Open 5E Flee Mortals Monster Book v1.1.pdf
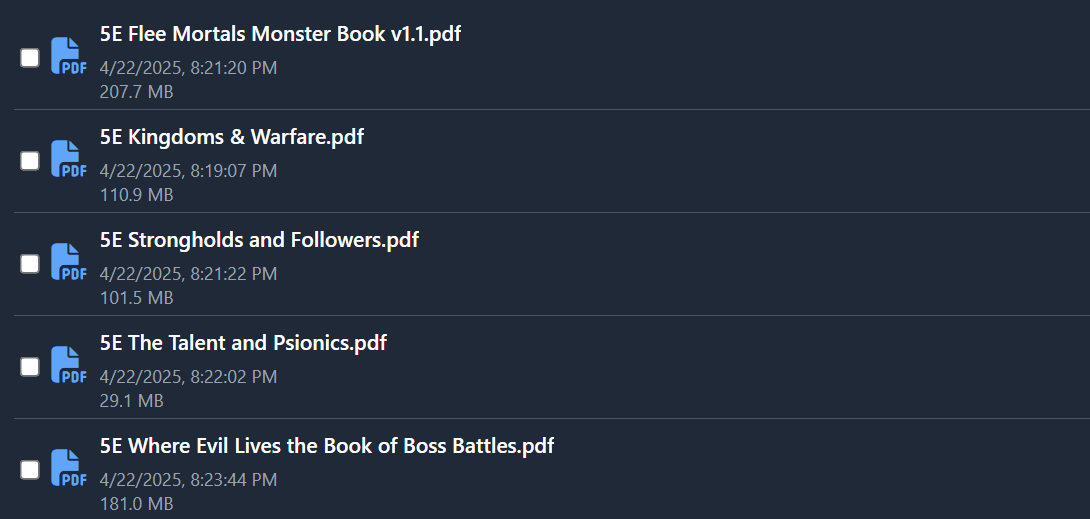Viewport: 1090px width, 519px height. [280, 33]
